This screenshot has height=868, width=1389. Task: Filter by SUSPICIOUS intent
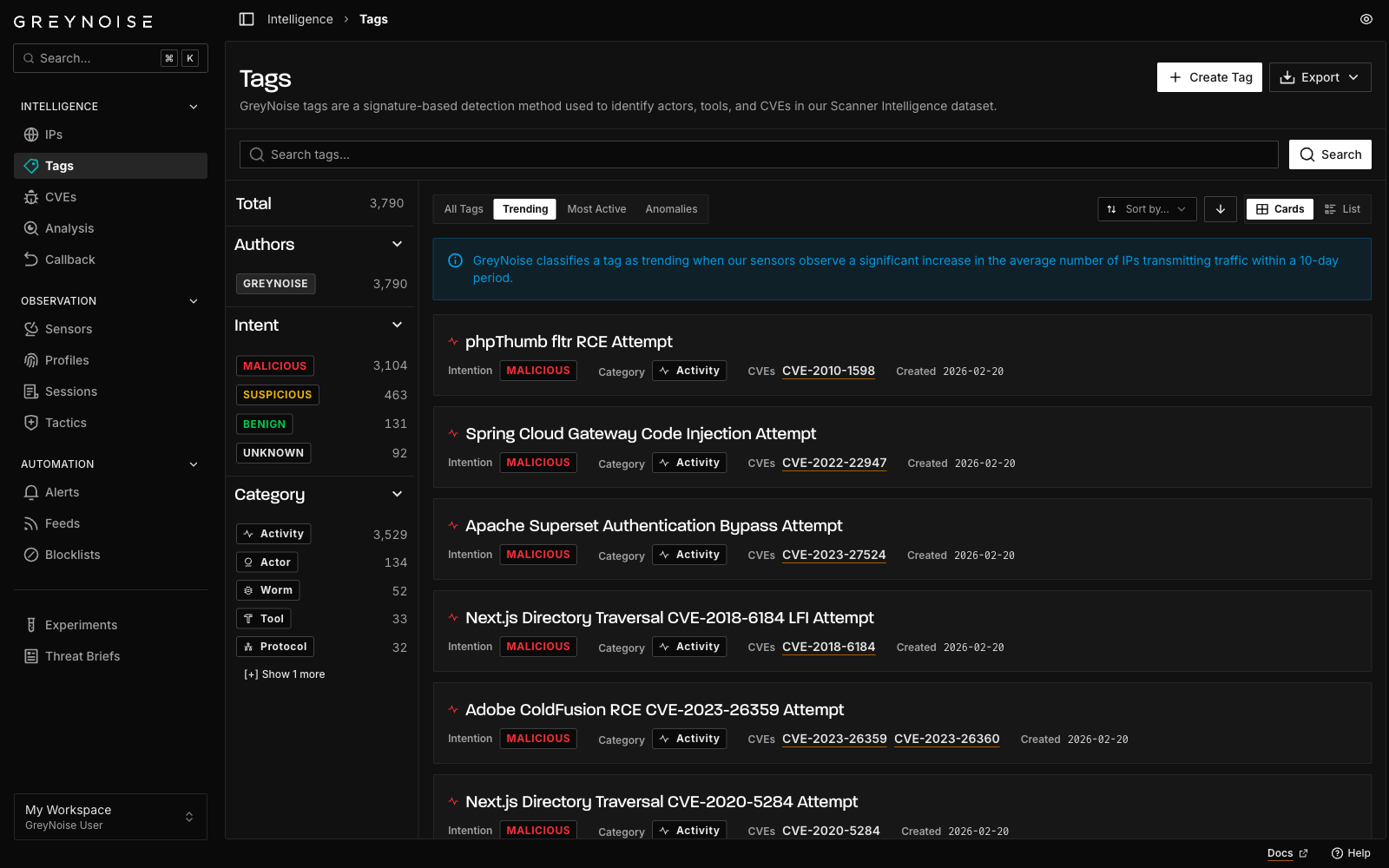(278, 395)
